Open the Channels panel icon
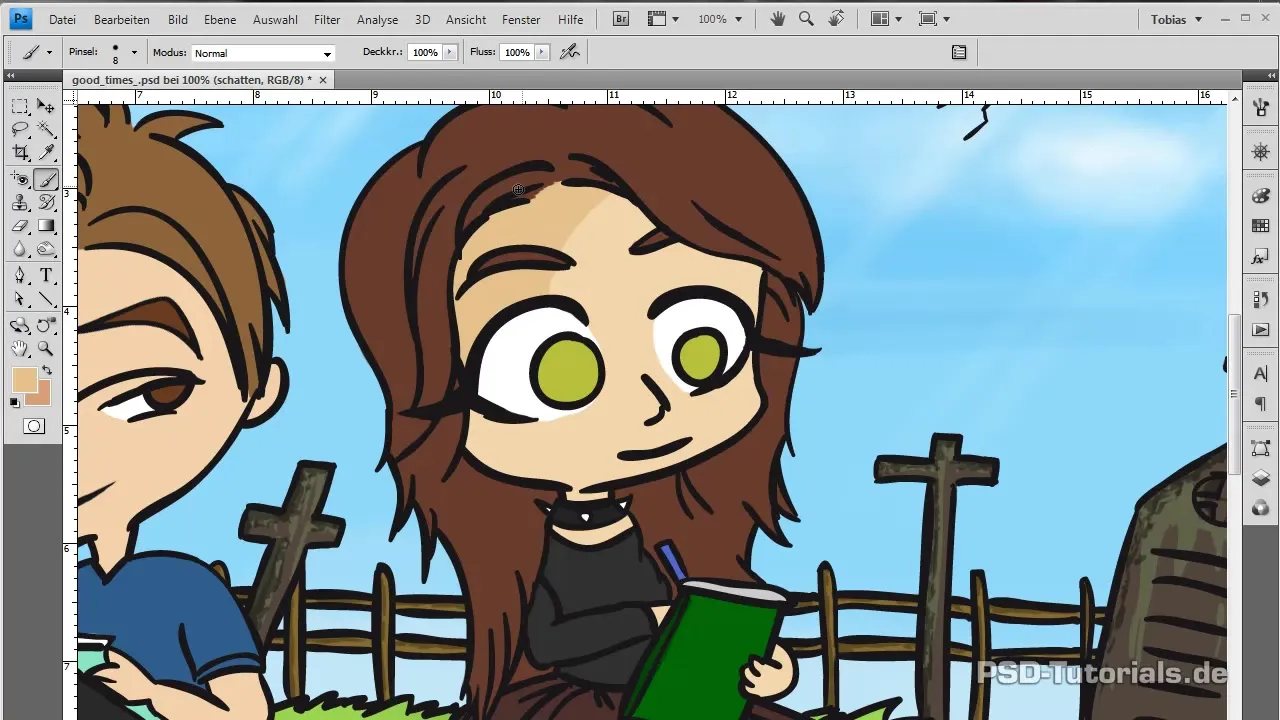The height and width of the screenshot is (720, 1280). [1260, 508]
